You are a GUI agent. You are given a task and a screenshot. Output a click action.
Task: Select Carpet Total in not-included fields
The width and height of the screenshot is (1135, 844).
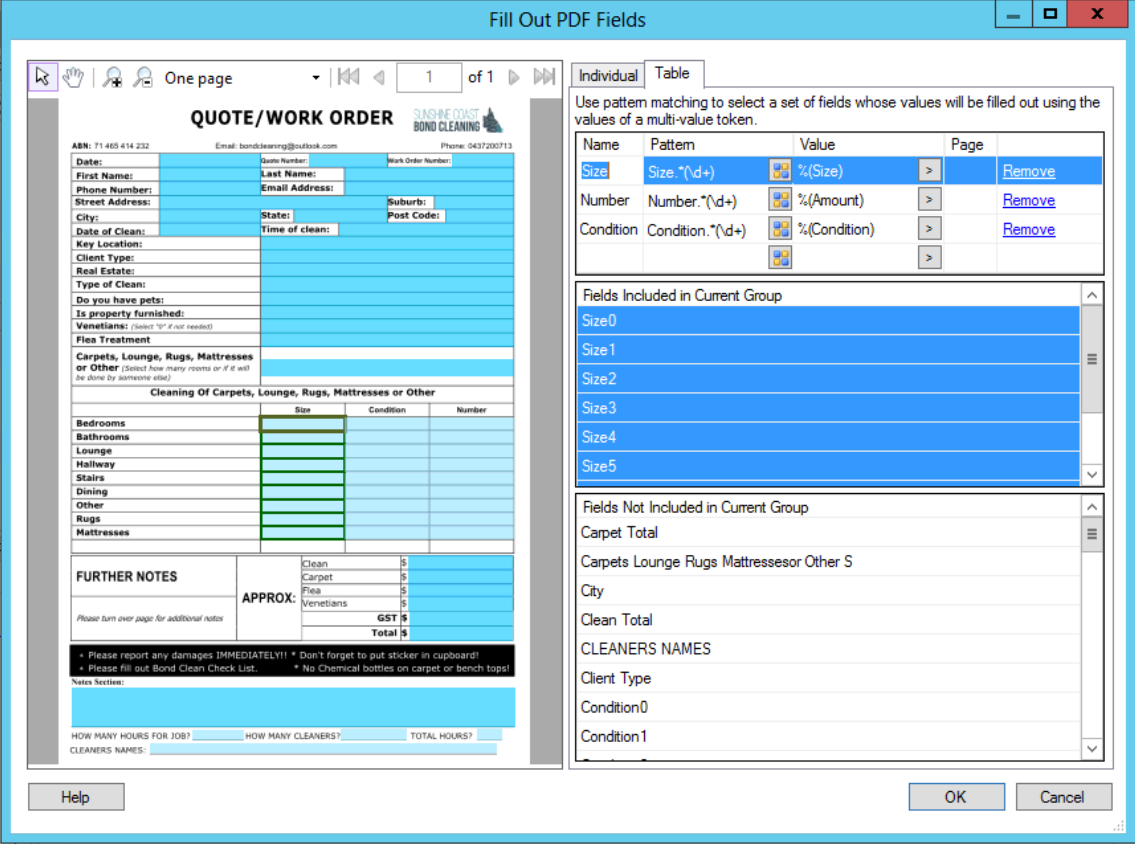pos(619,533)
